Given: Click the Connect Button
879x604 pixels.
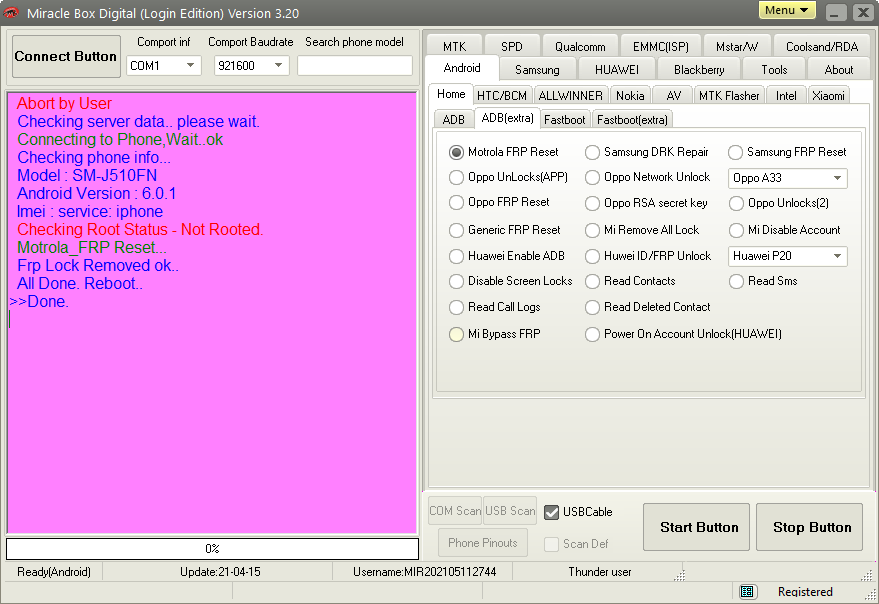Looking at the screenshot, I should coord(66,56).
